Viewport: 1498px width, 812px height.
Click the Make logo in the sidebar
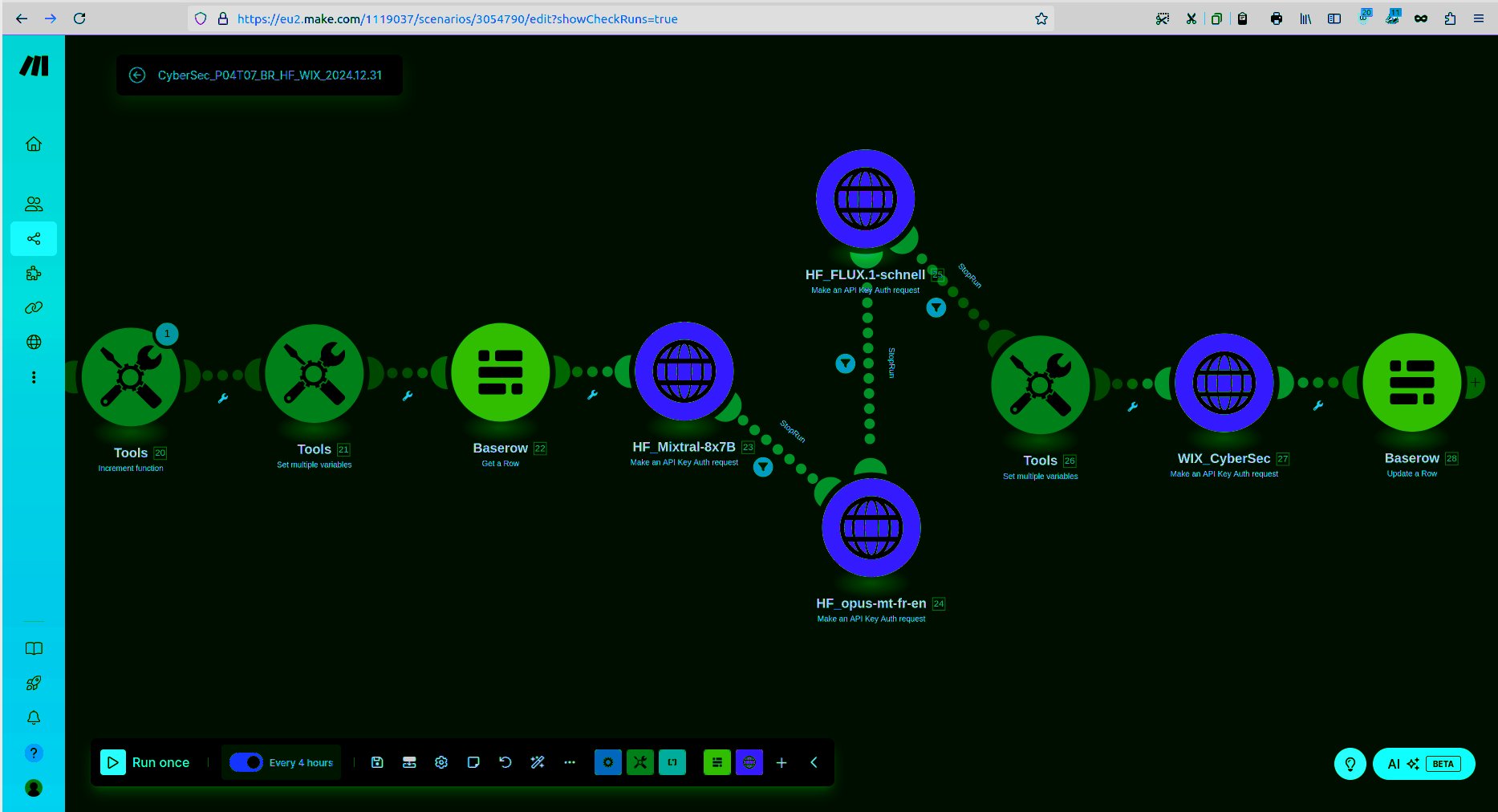(x=34, y=66)
